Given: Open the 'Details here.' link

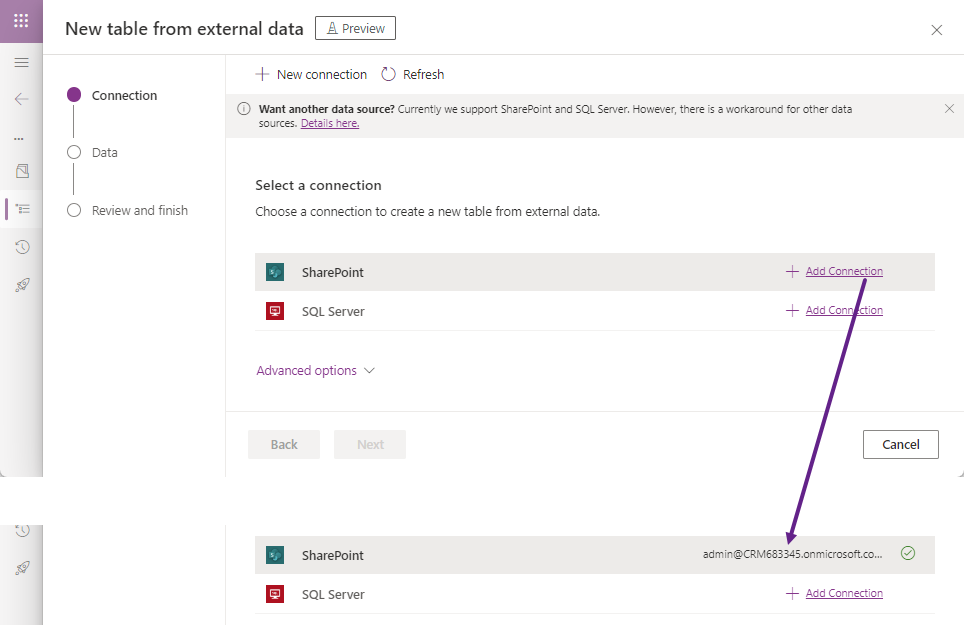Looking at the screenshot, I should (330, 123).
